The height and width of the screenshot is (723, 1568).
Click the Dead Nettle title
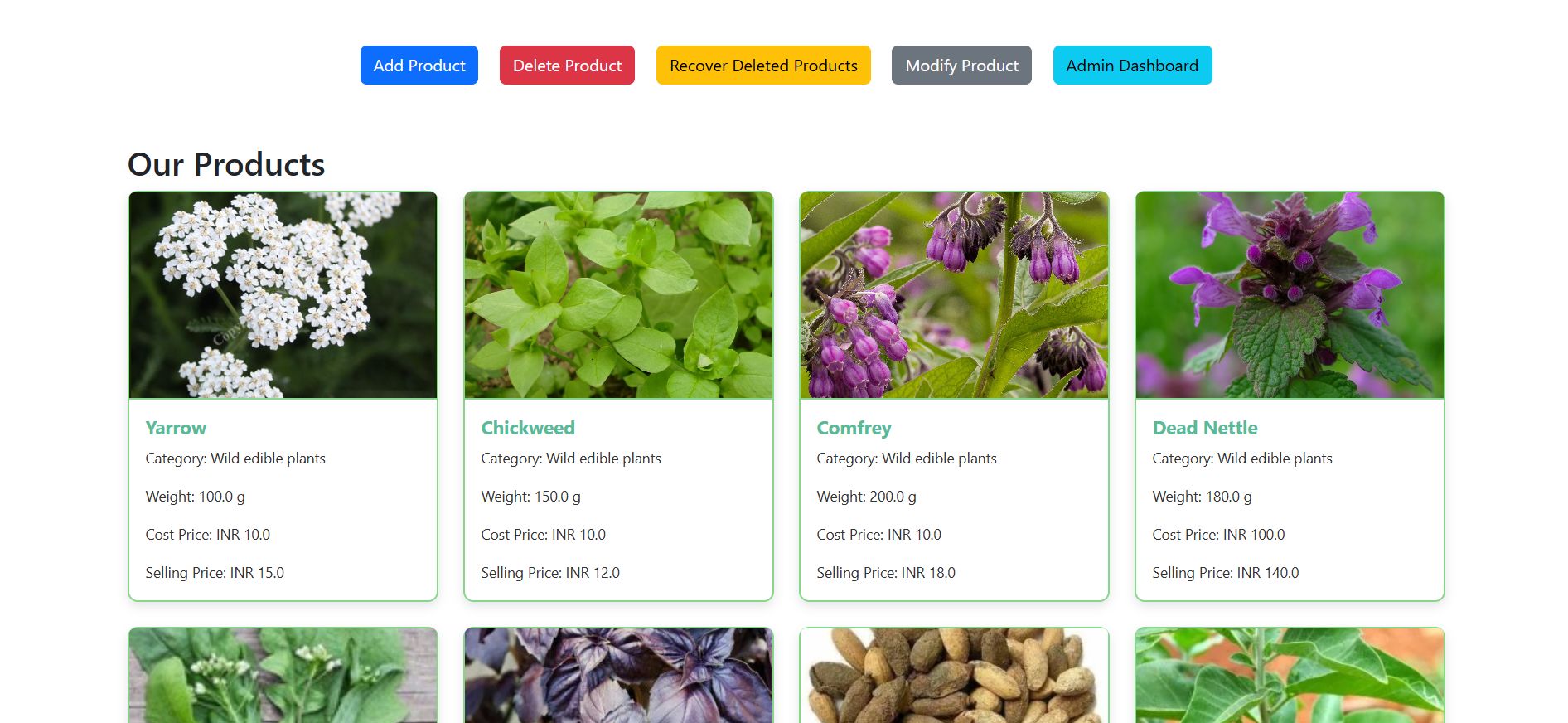[1205, 428]
